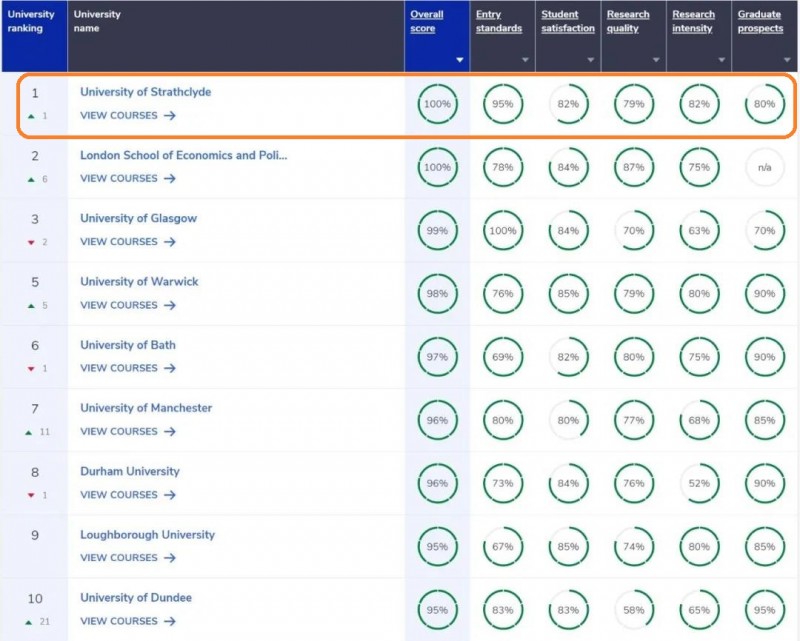Sort by Research quality header link

628,21
